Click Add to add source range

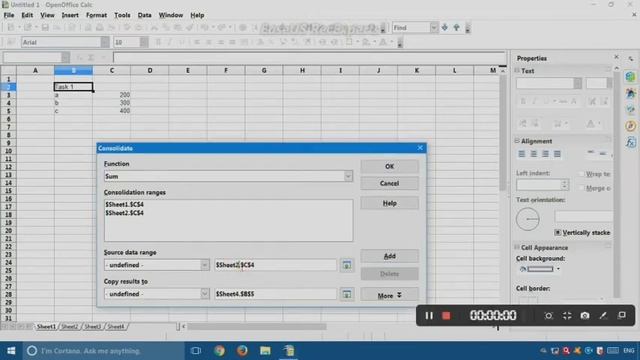pyautogui.click(x=389, y=256)
